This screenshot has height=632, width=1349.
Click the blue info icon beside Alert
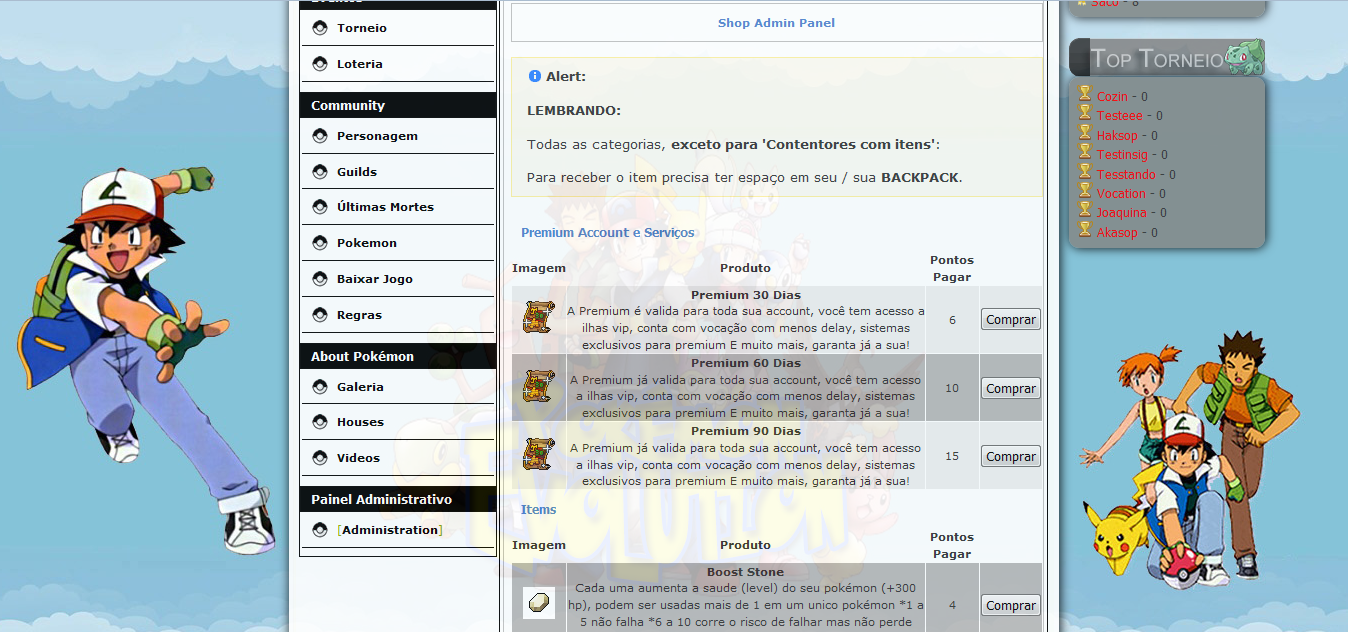tap(535, 76)
